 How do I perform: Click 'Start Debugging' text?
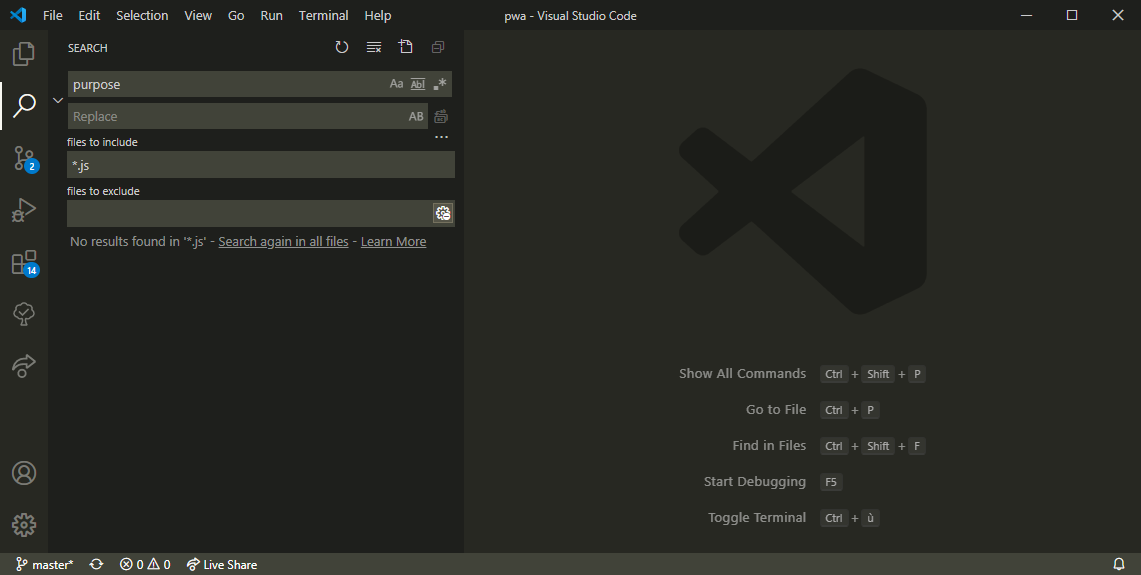tap(755, 482)
